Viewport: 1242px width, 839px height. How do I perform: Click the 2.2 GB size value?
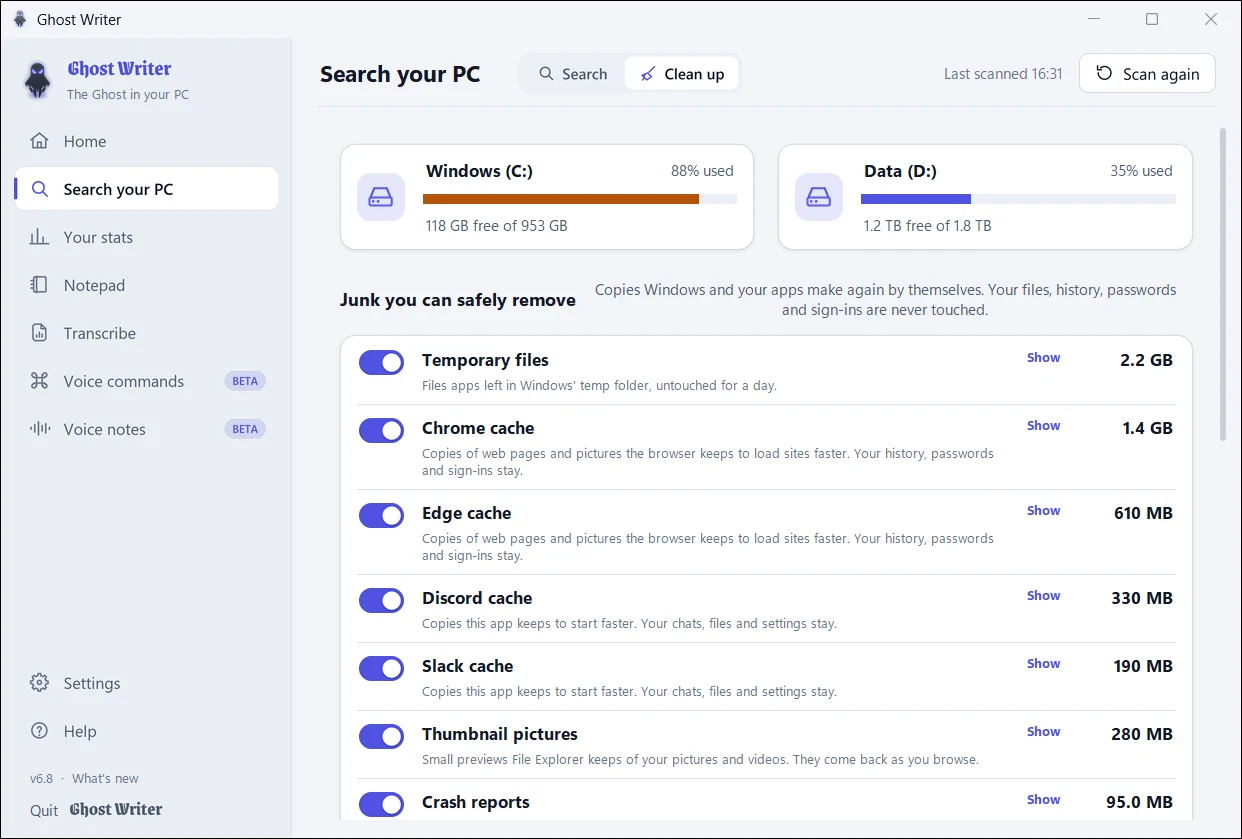[1146, 360]
